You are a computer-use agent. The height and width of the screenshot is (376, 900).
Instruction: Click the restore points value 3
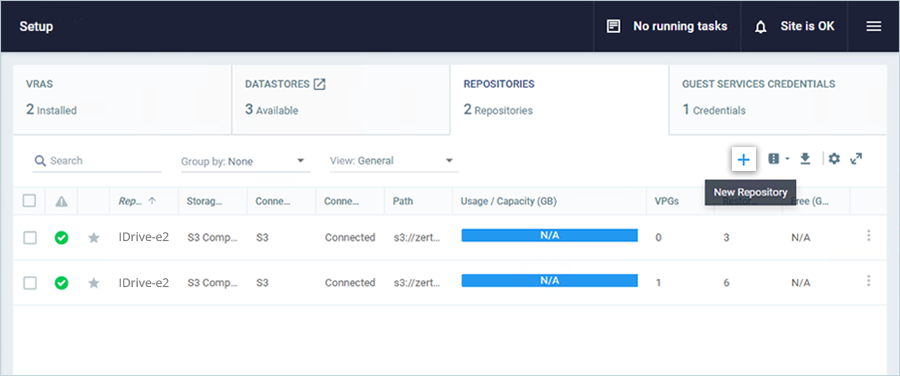pyautogui.click(x=726, y=237)
